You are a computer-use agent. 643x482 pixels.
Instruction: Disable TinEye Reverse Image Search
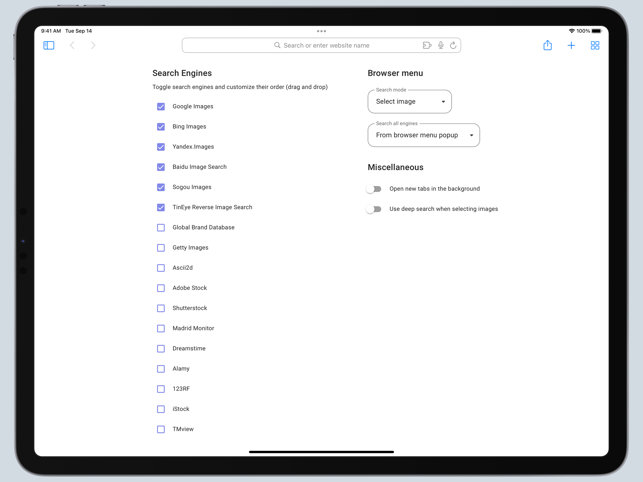[x=161, y=207]
